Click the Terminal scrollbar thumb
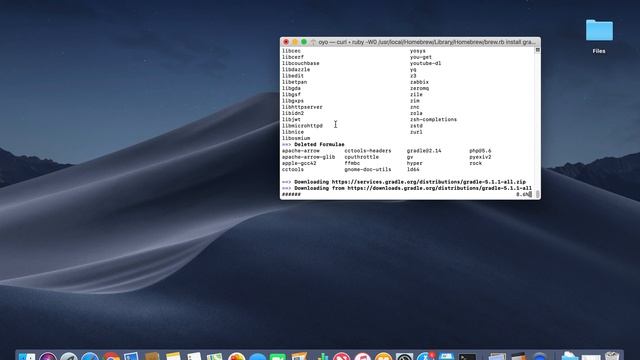The height and width of the screenshot is (360, 640). click(x=538, y=194)
